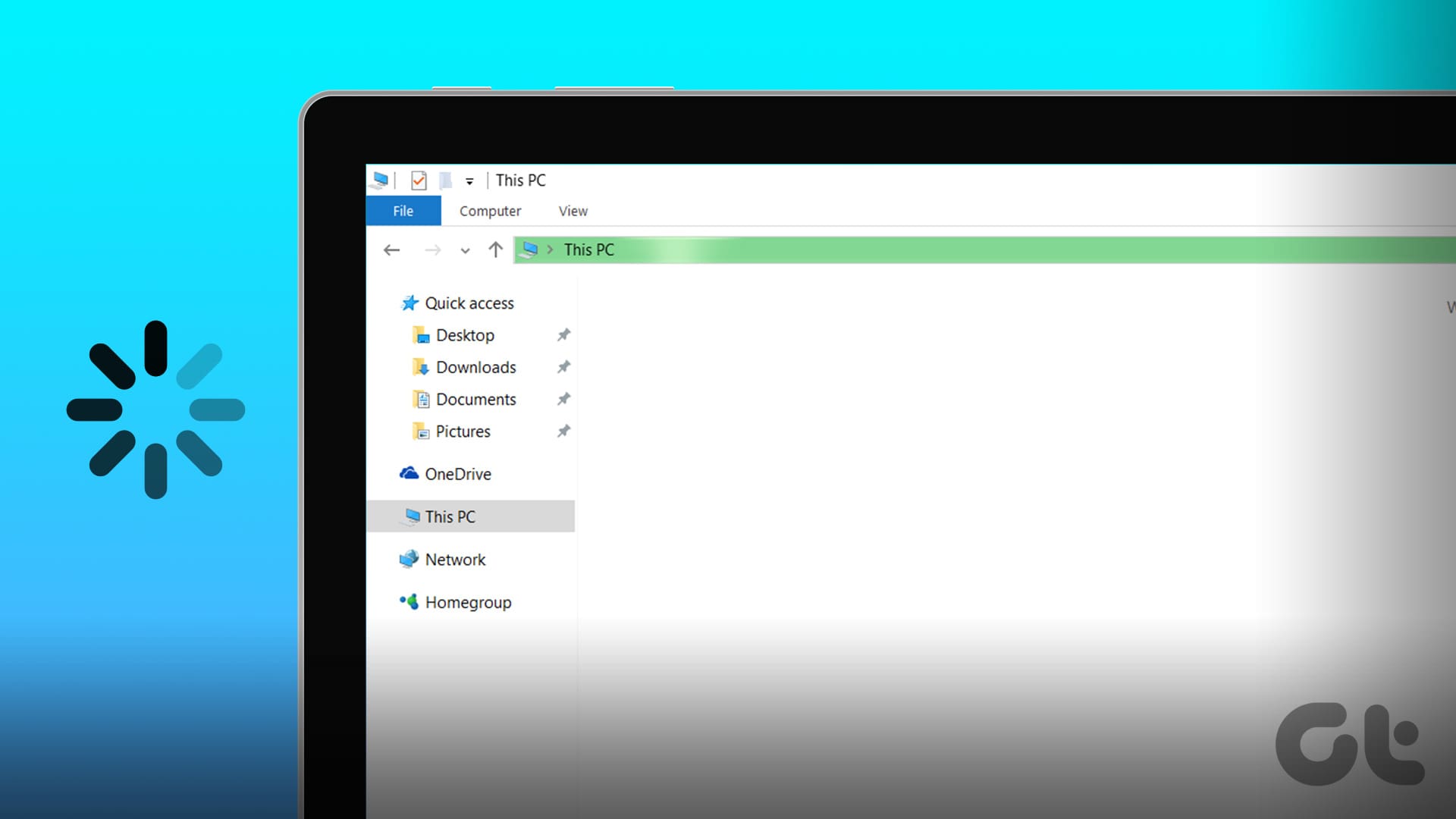Click the Network icon in sidebar
The height and width of the screenshot is (819, 1456).
[409, 559]
